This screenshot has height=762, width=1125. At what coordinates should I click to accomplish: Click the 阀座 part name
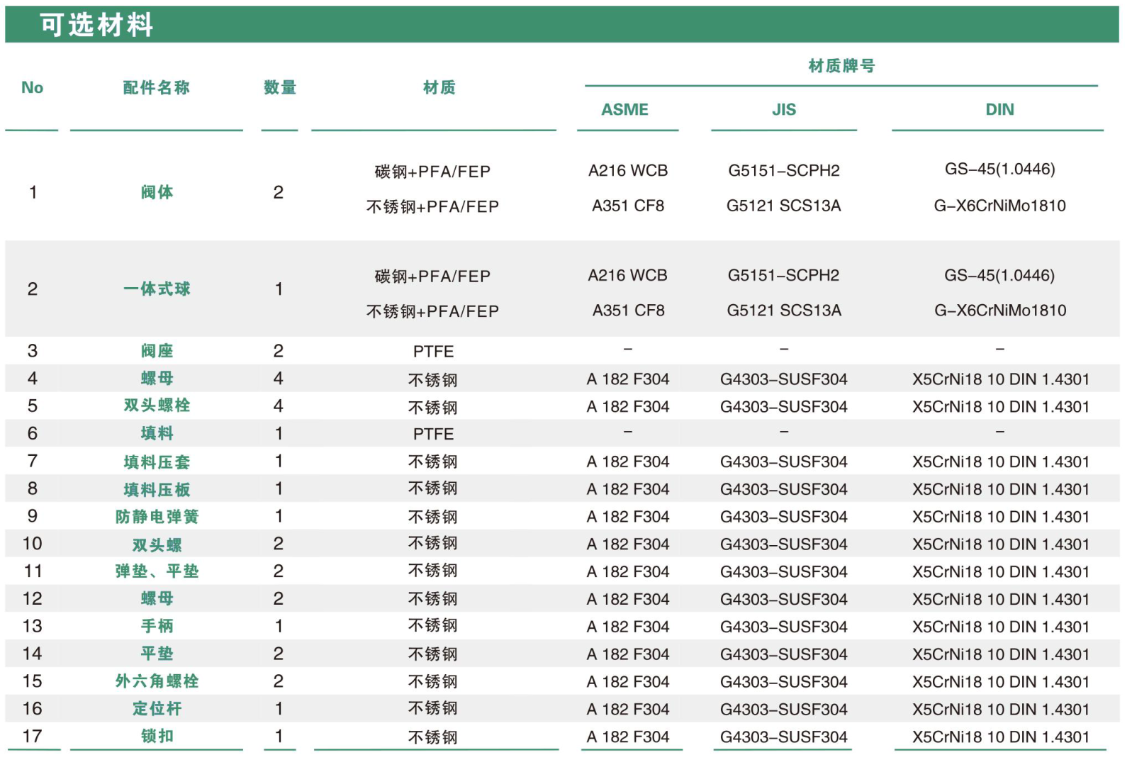click(x=157, y=351)
